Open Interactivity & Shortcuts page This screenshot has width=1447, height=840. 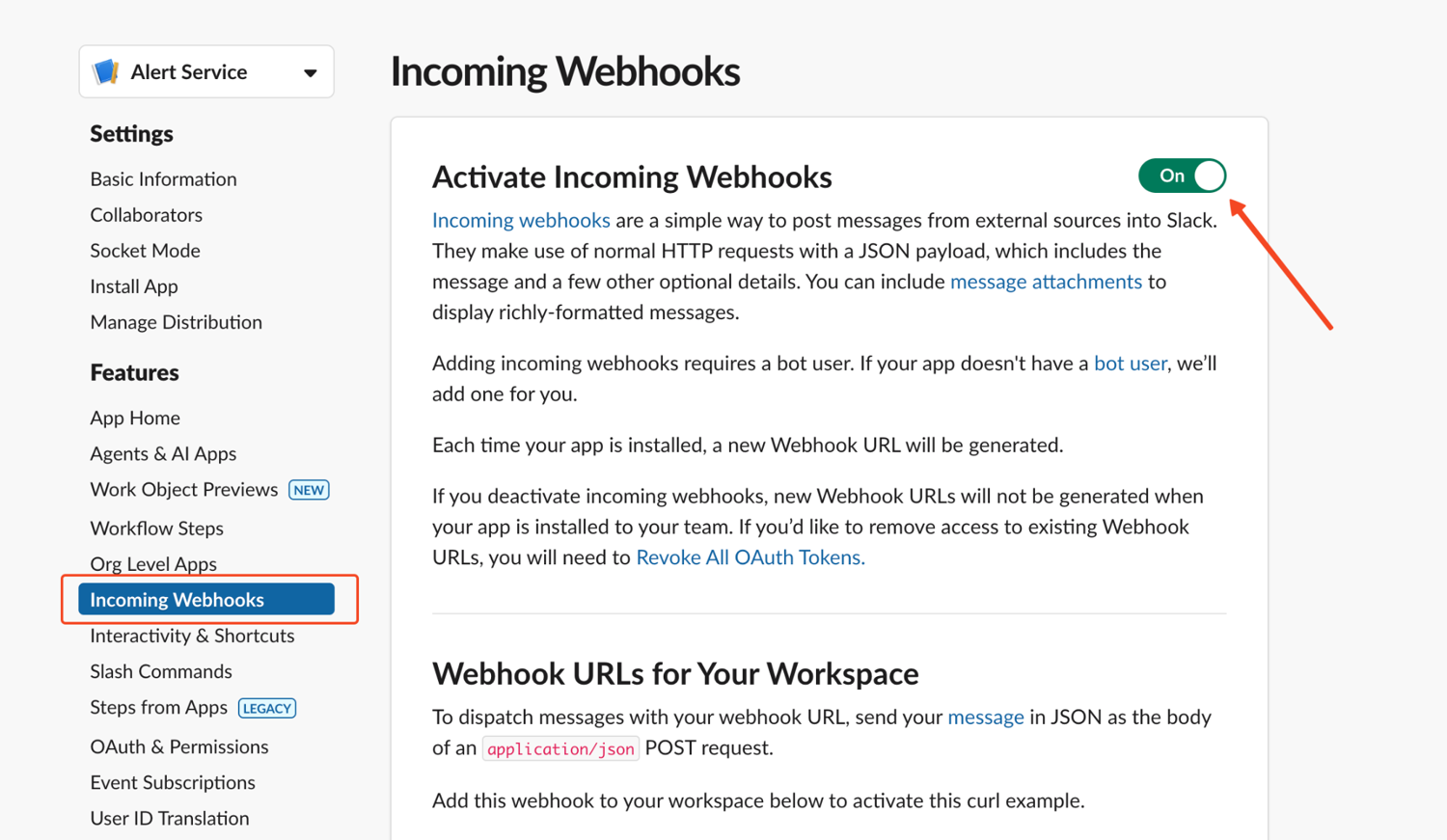click(x=192, y=636)
